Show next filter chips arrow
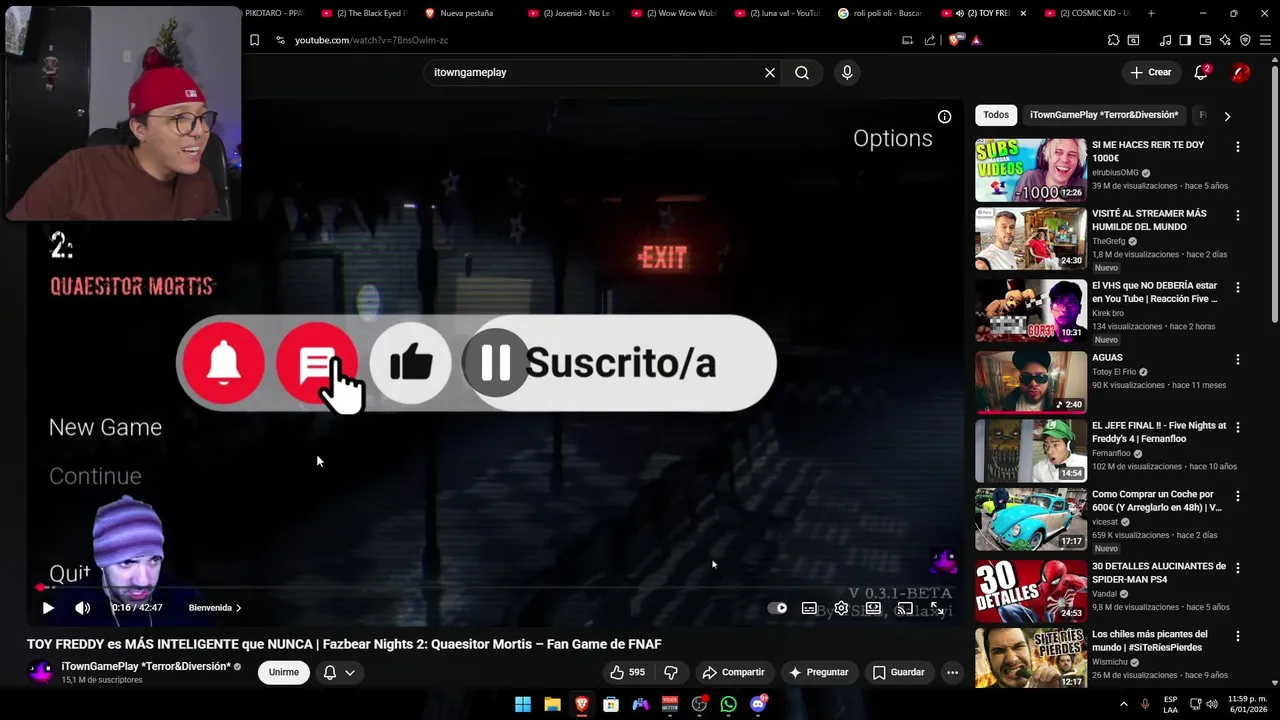 click(1227, 116)
